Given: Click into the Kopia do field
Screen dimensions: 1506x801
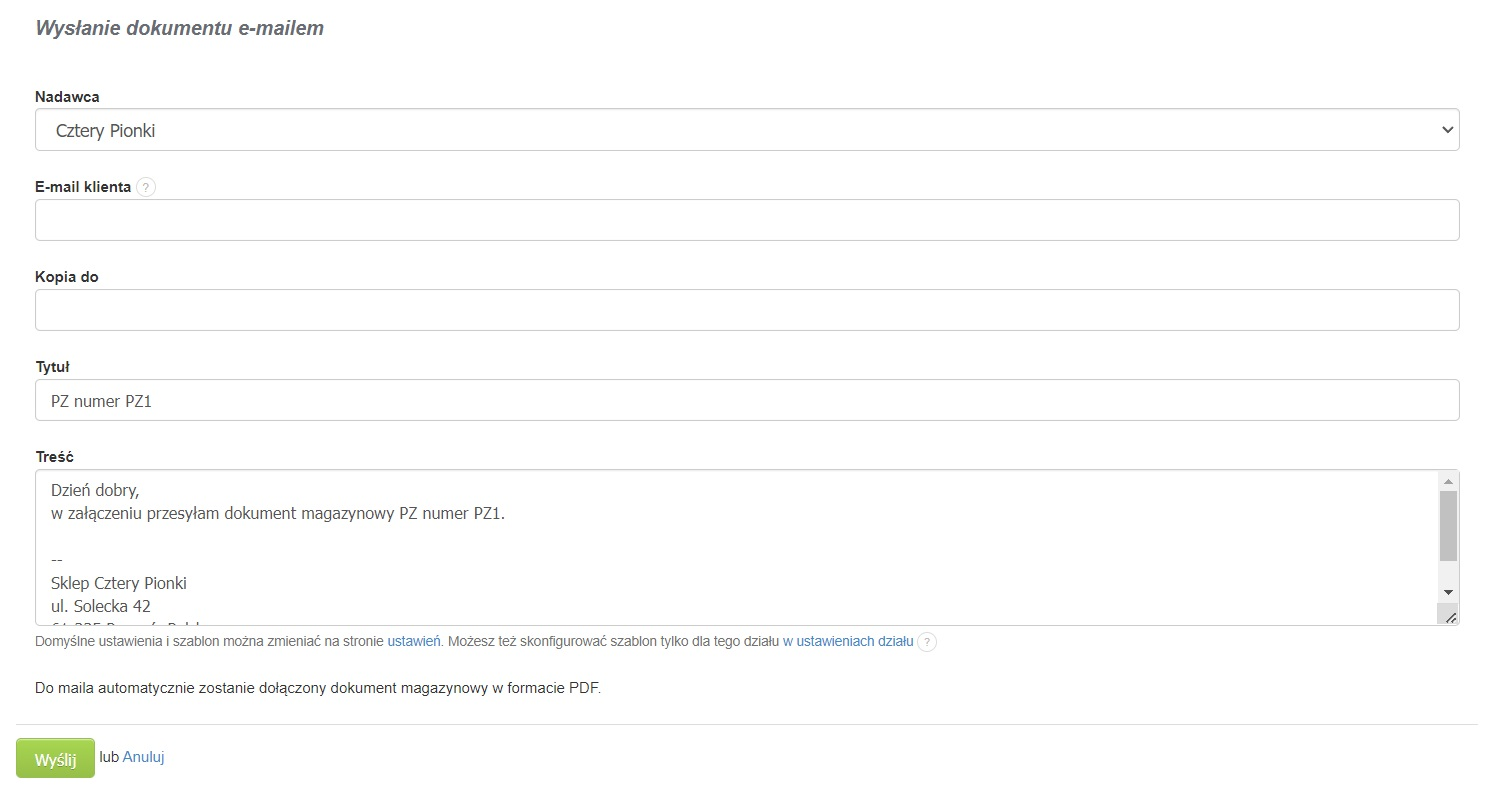Looking at the screenshot, I should click(747, 310).
